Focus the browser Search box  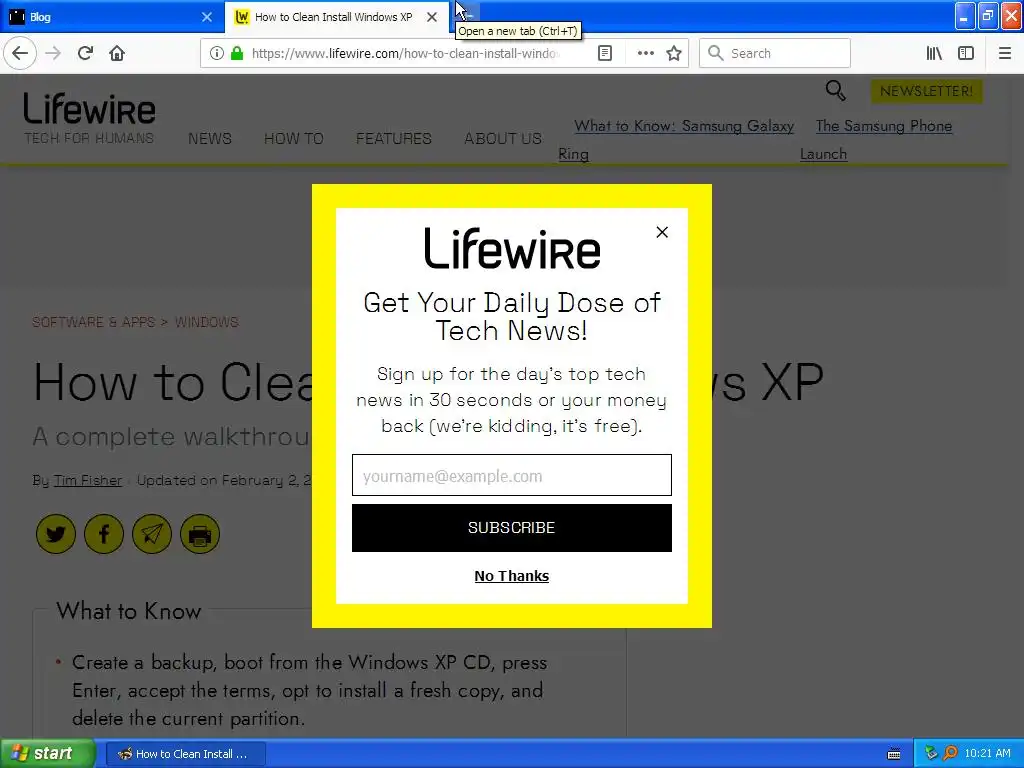coord(775,54)
